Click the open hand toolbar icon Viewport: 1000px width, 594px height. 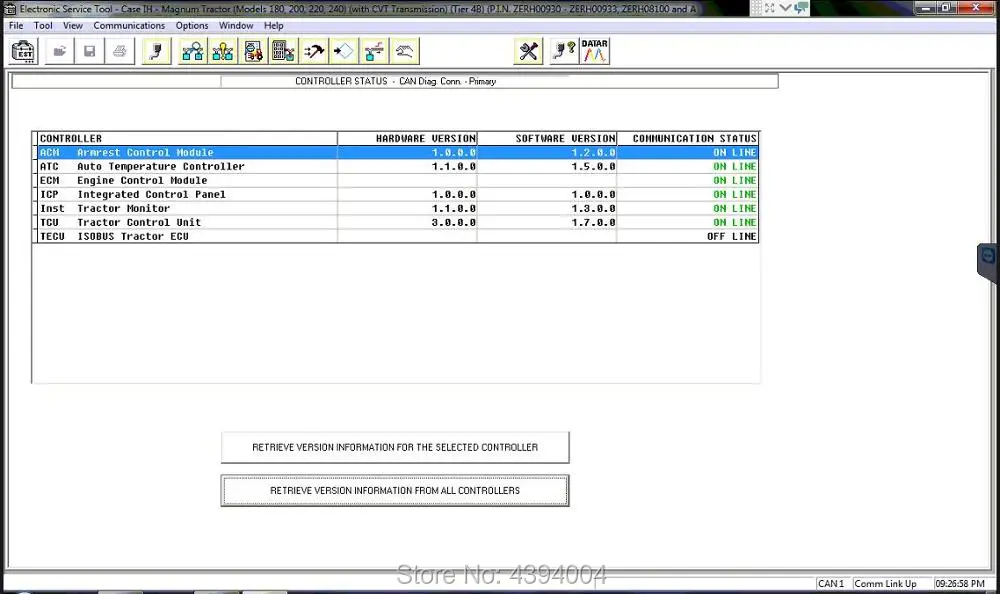[x=404, y=52]
